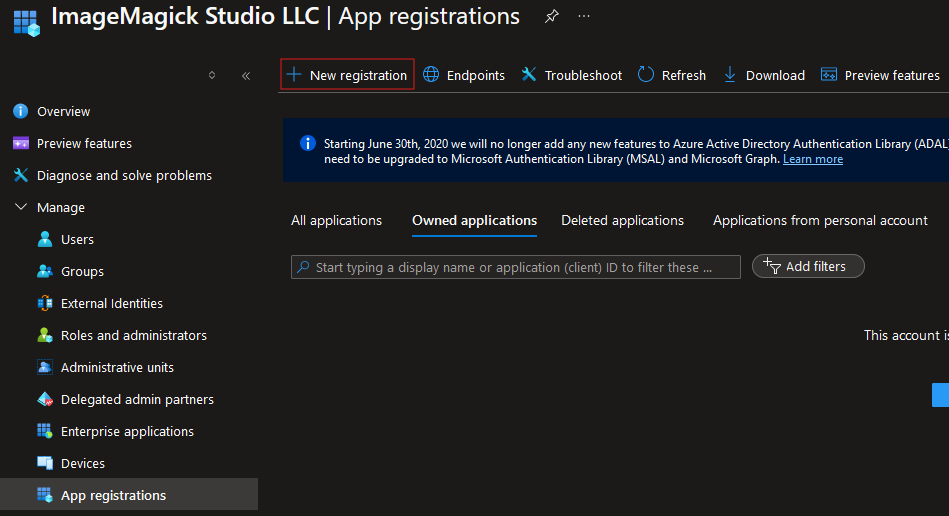949x516 pixels.
Task: Open the Deleted applications tab
Action: click(x=622, y=220)
